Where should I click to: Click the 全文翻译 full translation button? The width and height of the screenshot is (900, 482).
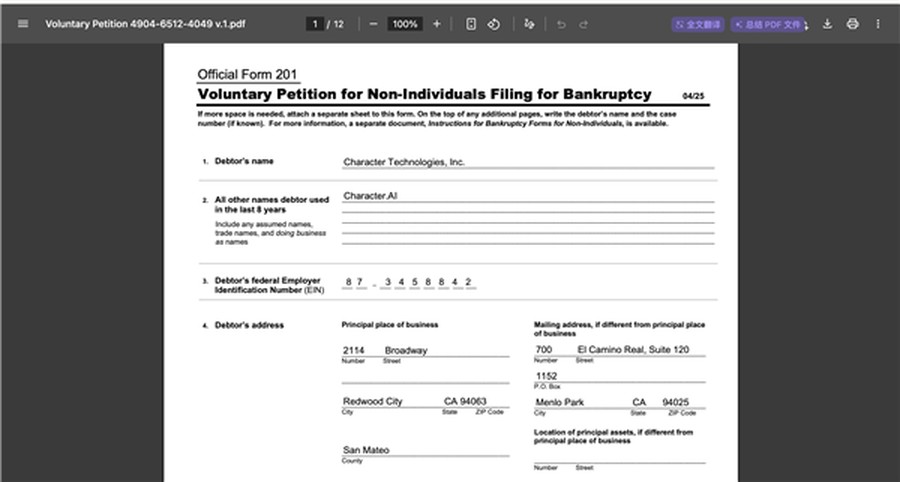pos(698,24)
